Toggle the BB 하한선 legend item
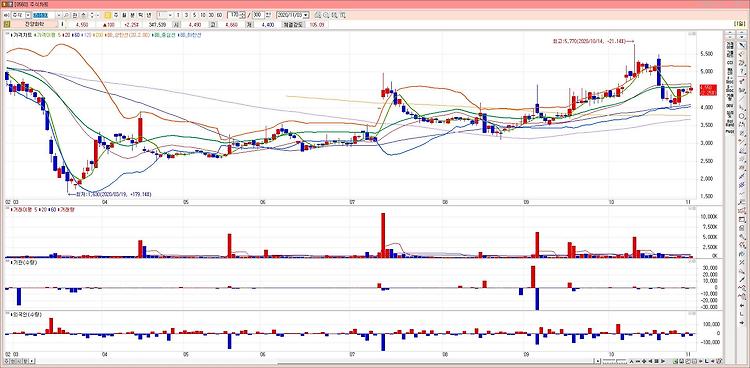 tap(190, 35)
